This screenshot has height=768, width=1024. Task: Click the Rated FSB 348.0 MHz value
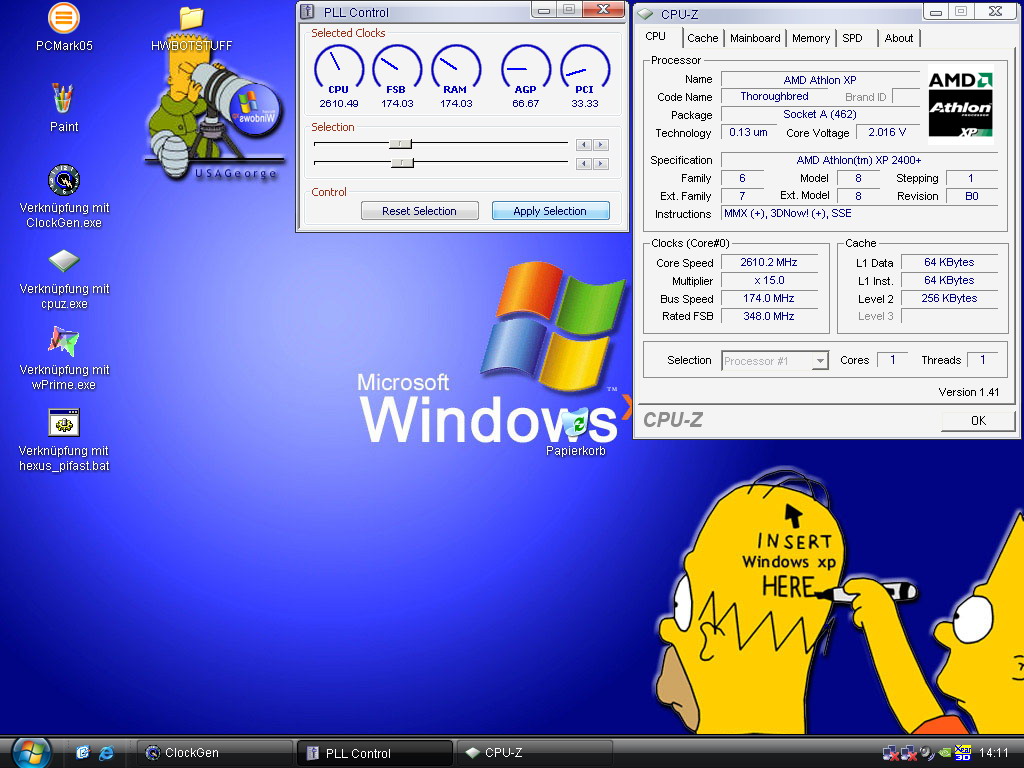(x=769, y=316)
